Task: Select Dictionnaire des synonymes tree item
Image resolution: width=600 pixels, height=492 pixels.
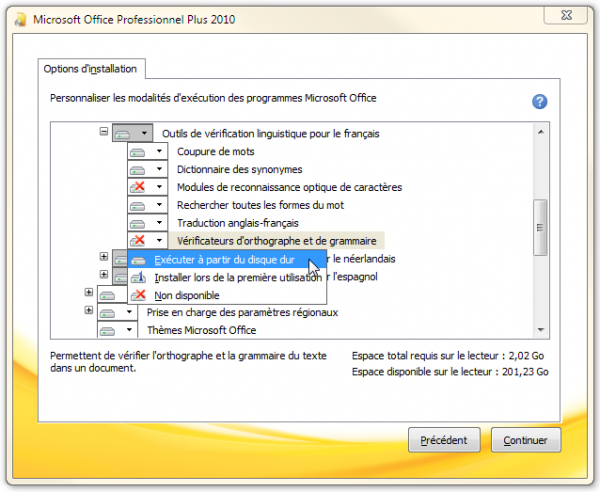Action: click(x=240, y=169)
